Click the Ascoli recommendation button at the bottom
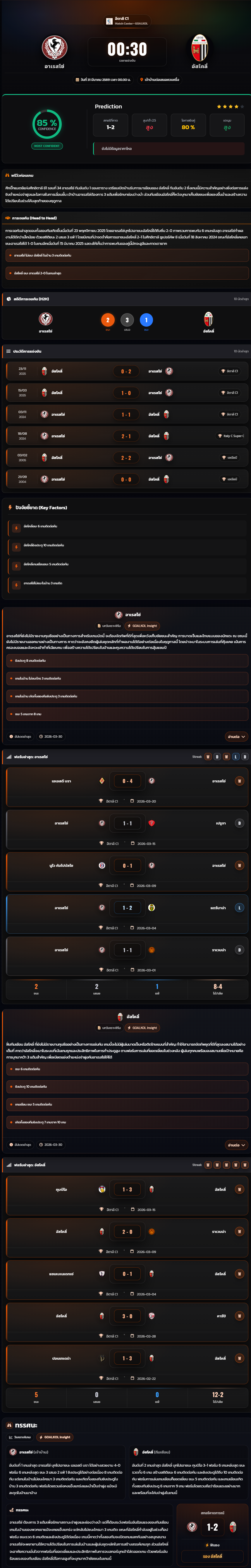251x1568 pixels. [213, 1556]
